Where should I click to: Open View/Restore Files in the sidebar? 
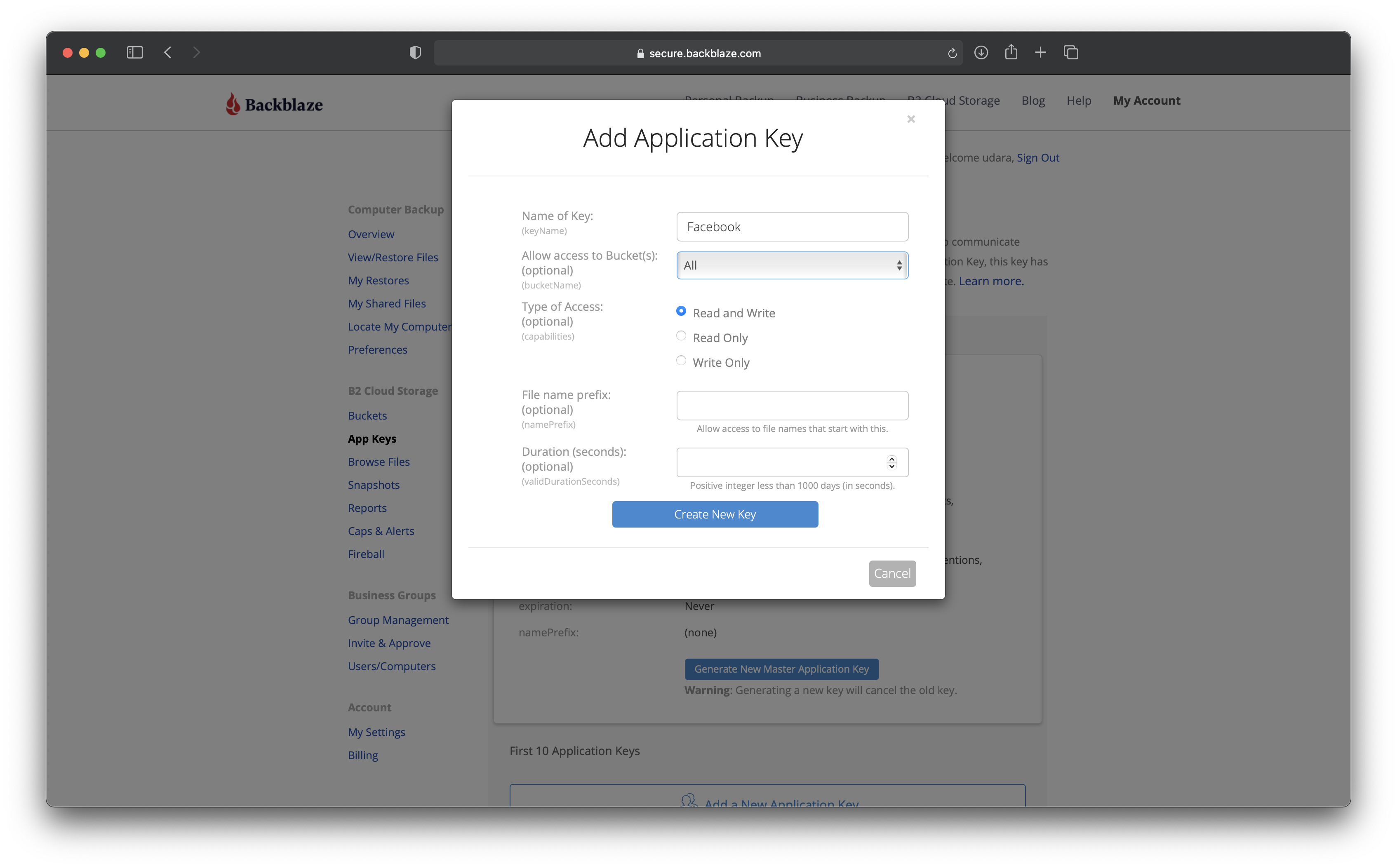point(393,257)
